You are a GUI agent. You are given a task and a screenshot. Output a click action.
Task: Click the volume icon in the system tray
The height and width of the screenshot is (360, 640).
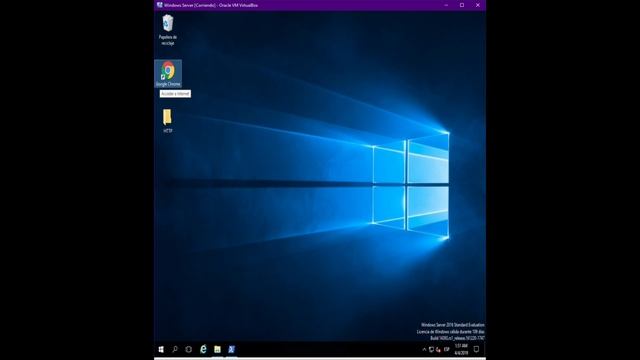pyautogui.click(x=438, y=349)
